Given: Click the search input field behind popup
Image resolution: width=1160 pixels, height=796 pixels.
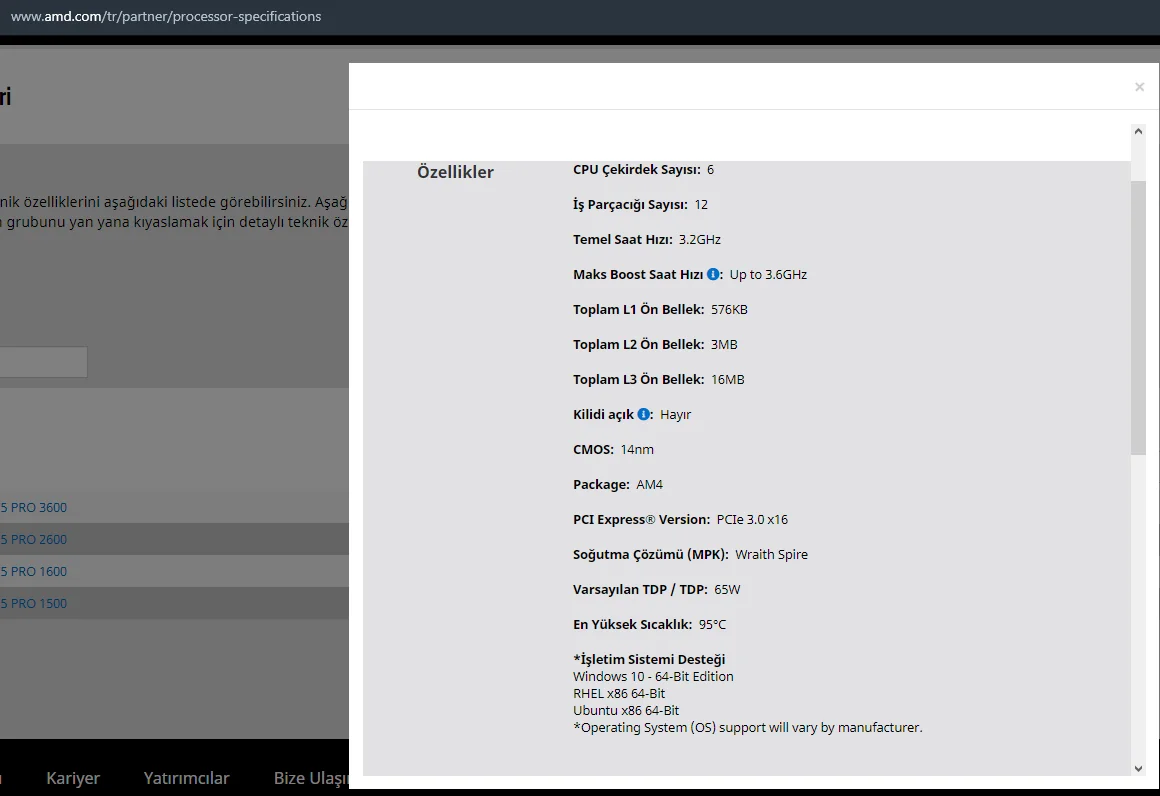Looking at the screenshot, I should click(x=43, y=362).
